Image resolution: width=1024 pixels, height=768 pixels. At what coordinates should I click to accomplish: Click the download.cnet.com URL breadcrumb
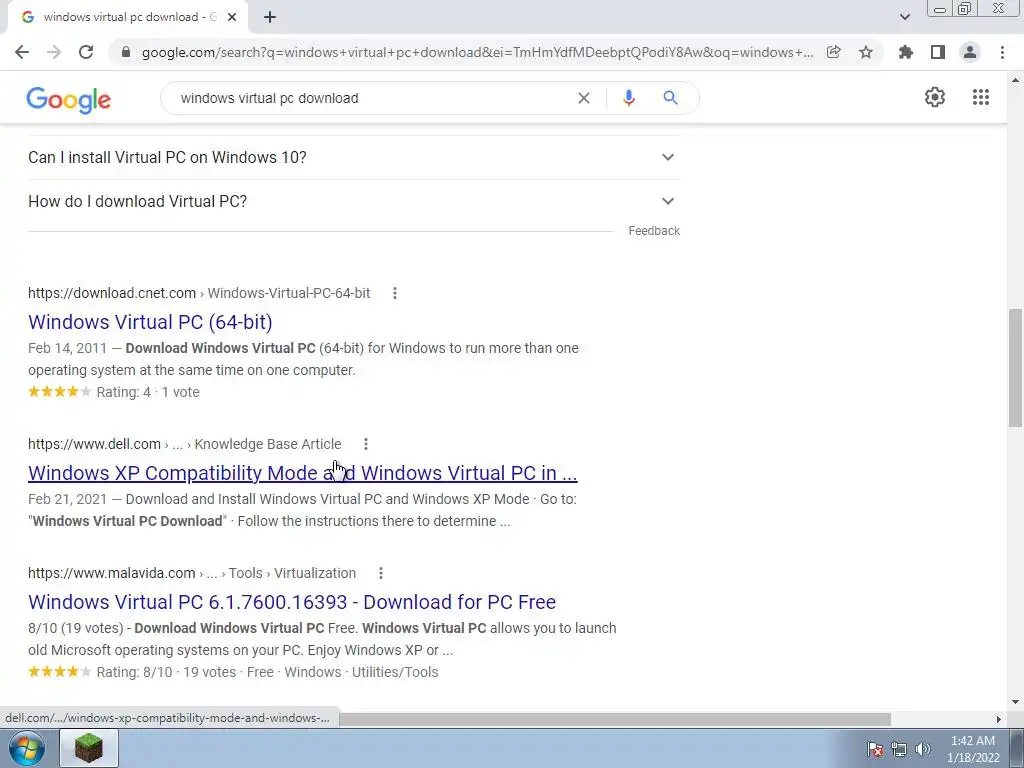tap(199, 293)
